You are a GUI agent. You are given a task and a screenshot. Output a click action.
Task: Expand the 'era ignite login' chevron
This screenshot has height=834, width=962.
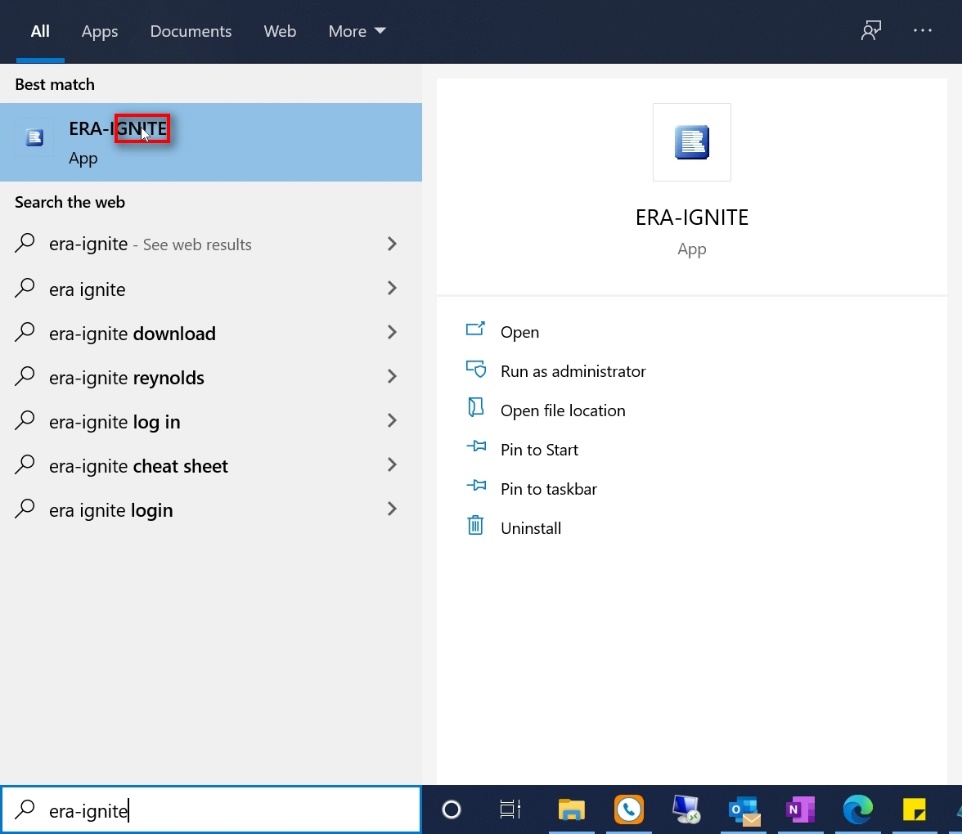pyautogui.click(x=392, y=509)
